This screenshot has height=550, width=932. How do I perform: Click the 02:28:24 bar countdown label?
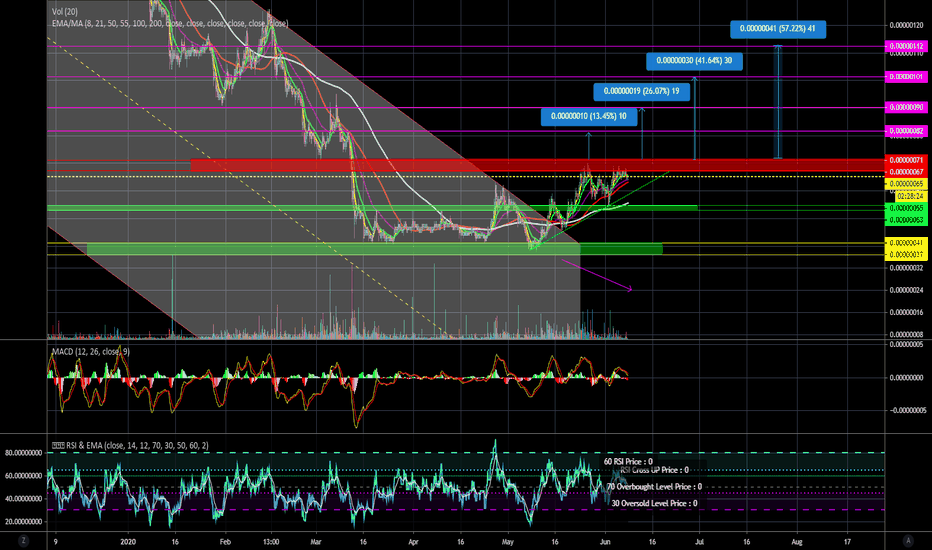tap(911, 196)
